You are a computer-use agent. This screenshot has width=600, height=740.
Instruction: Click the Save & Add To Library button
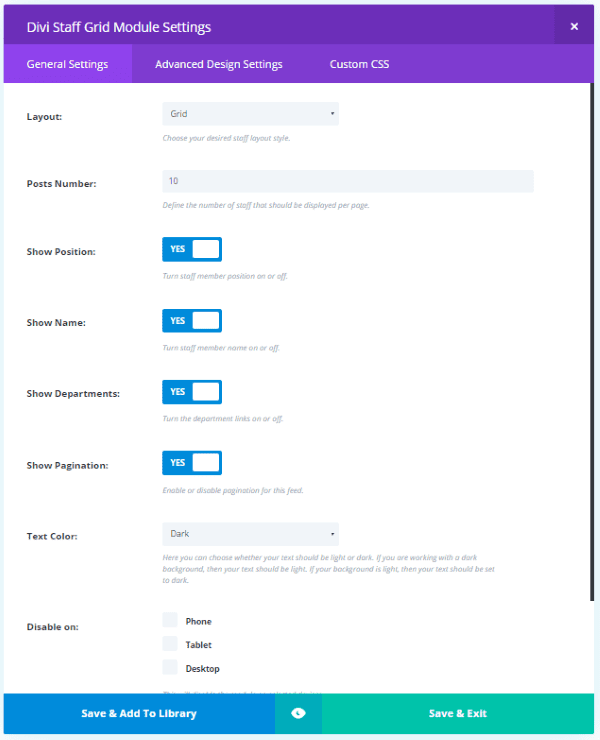click(x=139, y=713)
